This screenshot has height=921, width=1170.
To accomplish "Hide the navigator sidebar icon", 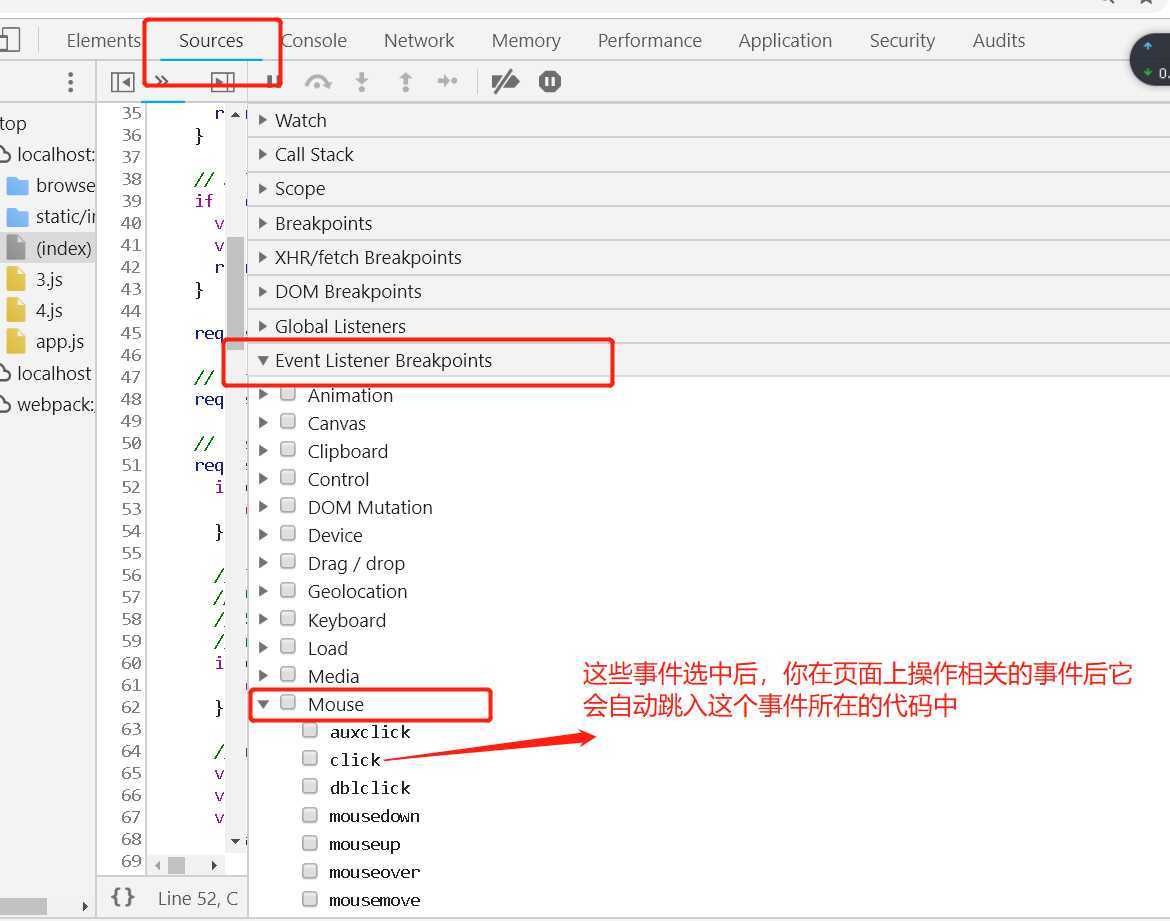I will (122, 81).
